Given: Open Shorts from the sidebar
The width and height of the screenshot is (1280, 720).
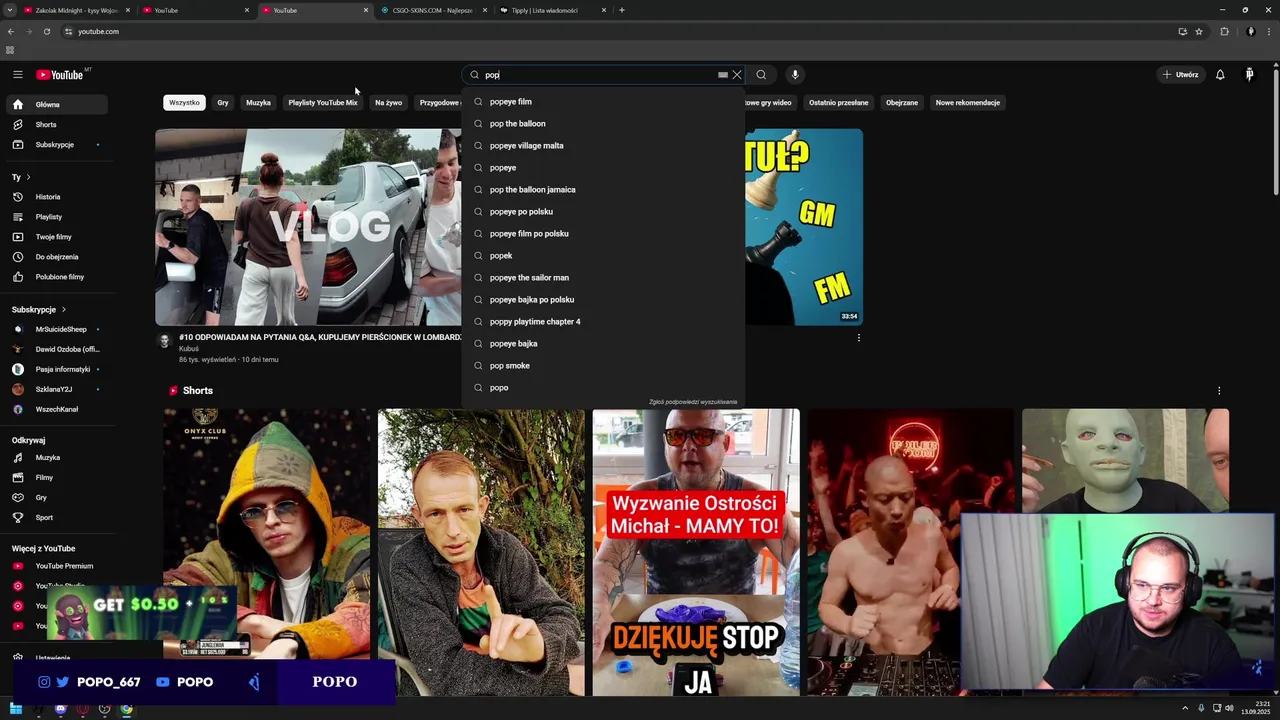Looking at the screenshot, I should coord(57,125).
